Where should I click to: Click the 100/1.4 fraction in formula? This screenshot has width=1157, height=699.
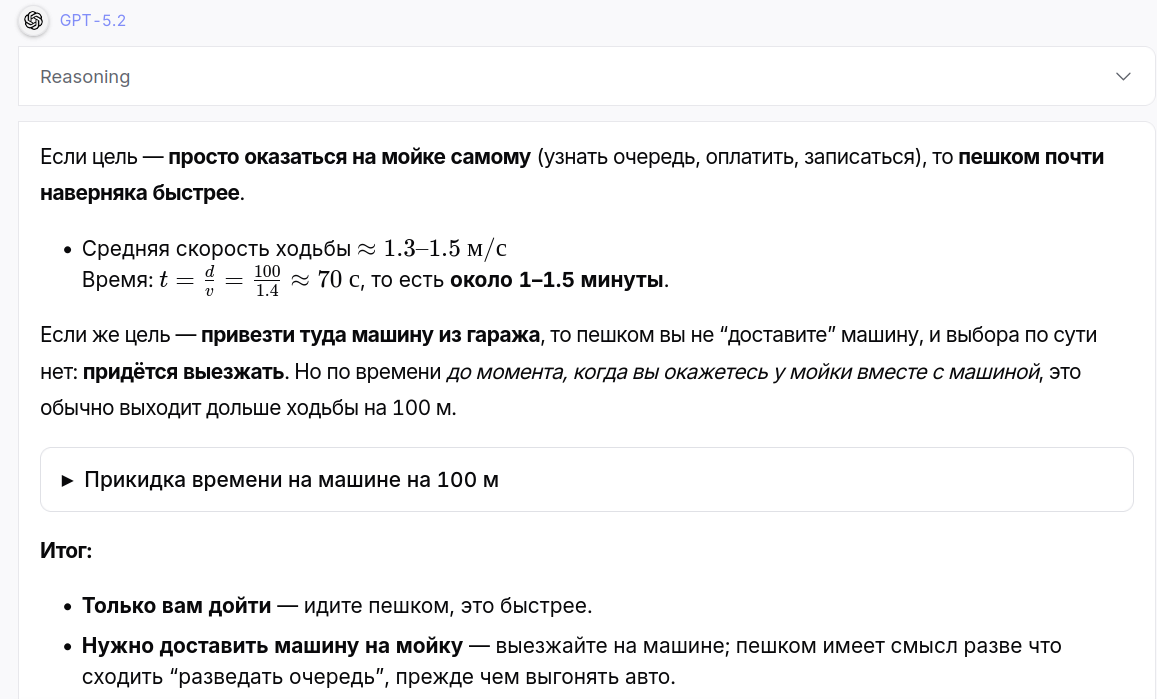click(x=266, y=280)
